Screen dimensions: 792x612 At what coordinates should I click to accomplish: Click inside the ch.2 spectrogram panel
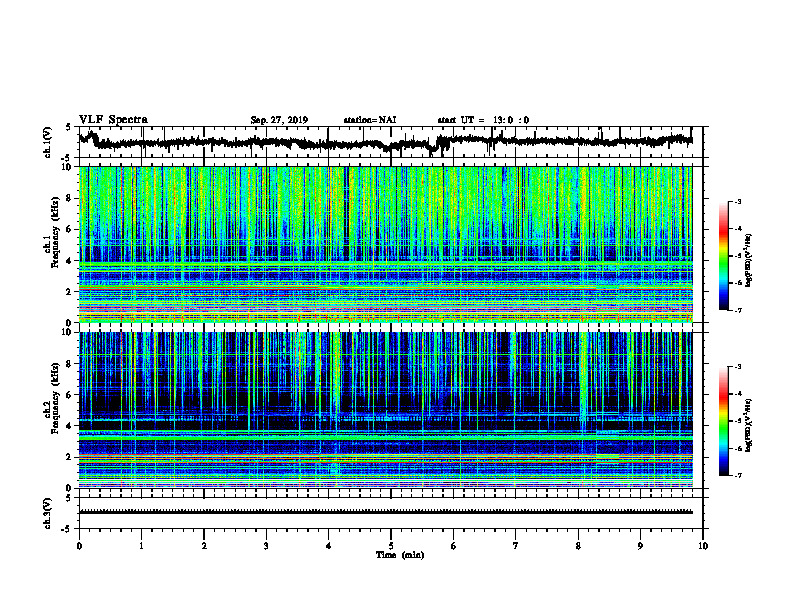click(386, 410)
